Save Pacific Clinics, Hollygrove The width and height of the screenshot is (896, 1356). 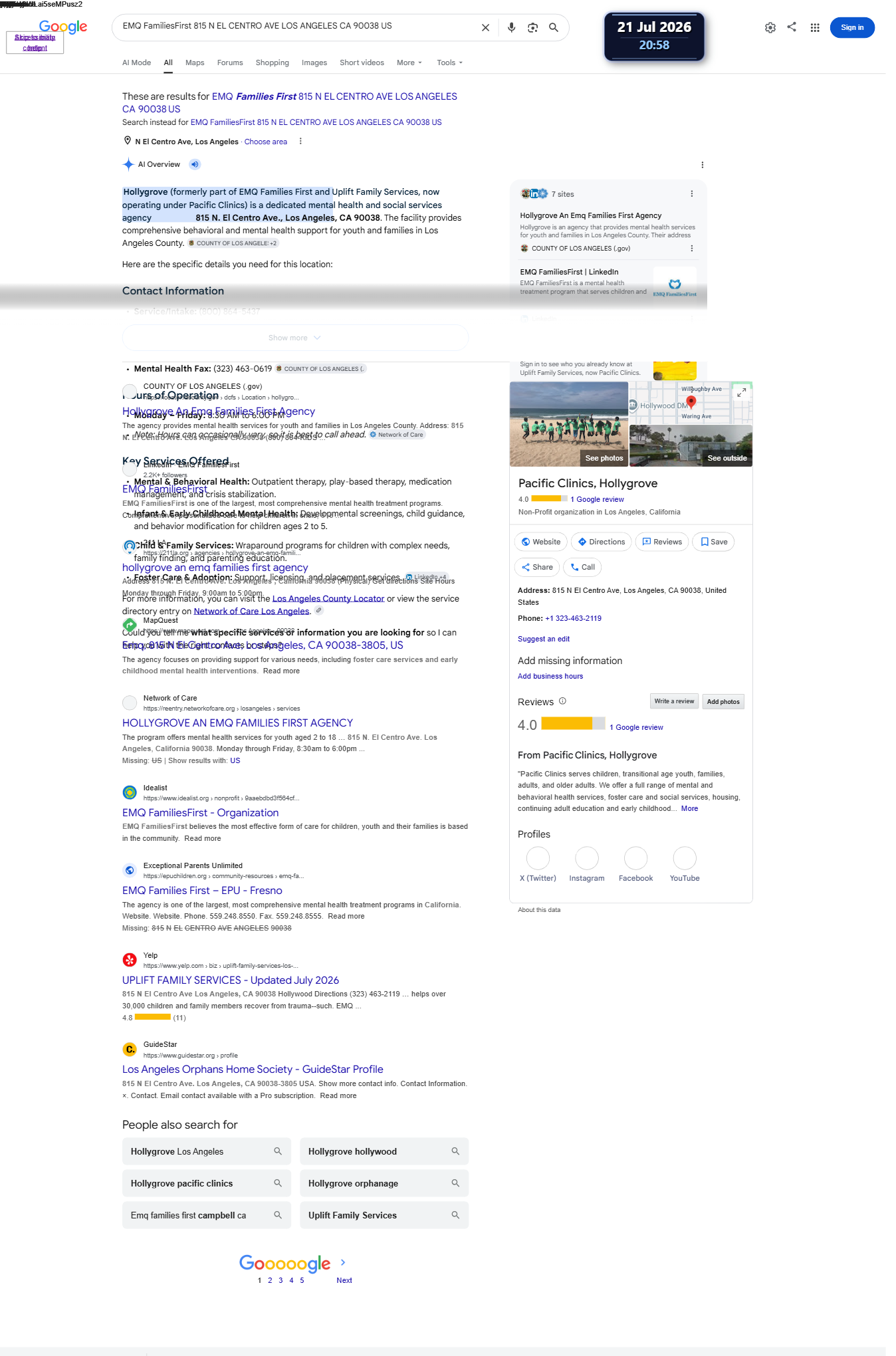click(x=713, y=542)
